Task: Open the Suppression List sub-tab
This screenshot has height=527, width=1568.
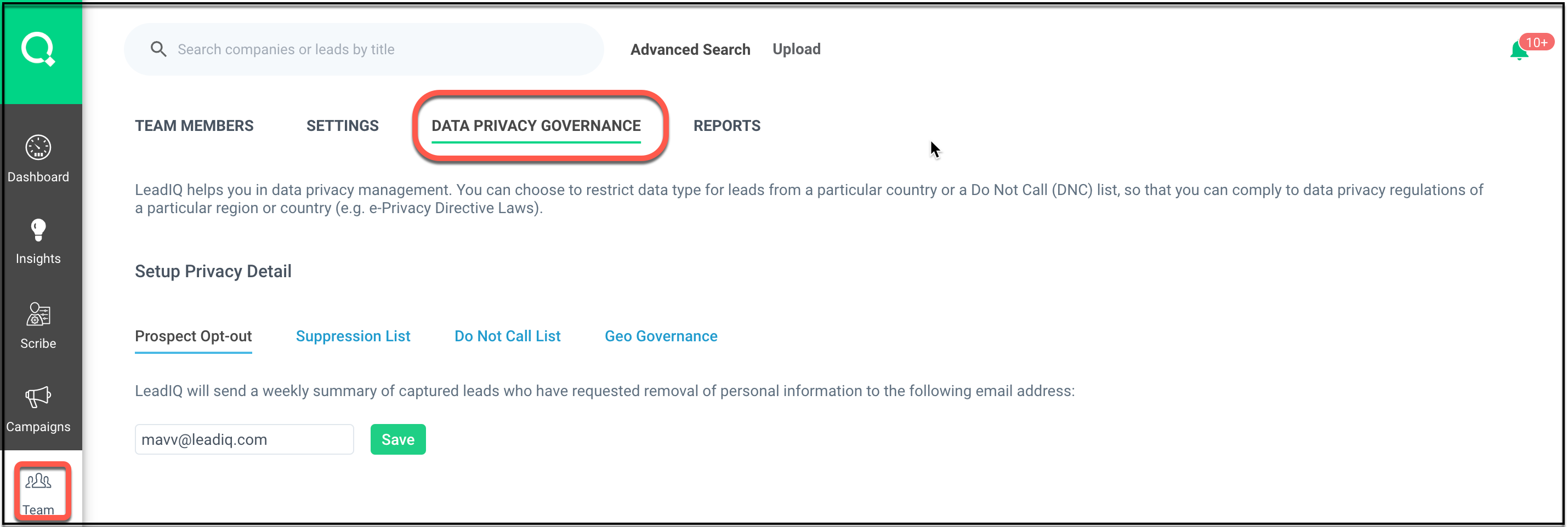Action: [x=353, y=336]
